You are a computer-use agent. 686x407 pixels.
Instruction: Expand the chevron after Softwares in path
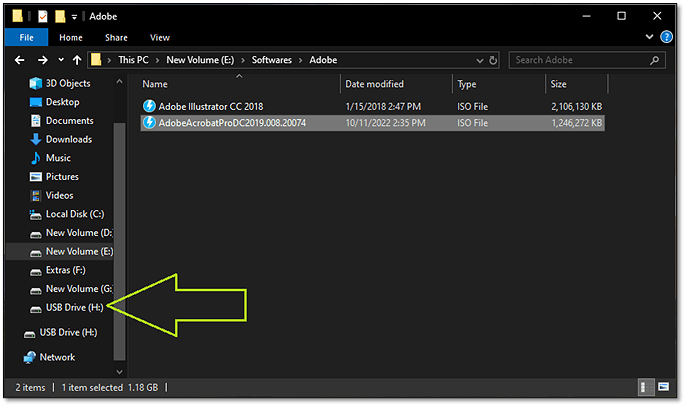[301, 60]
